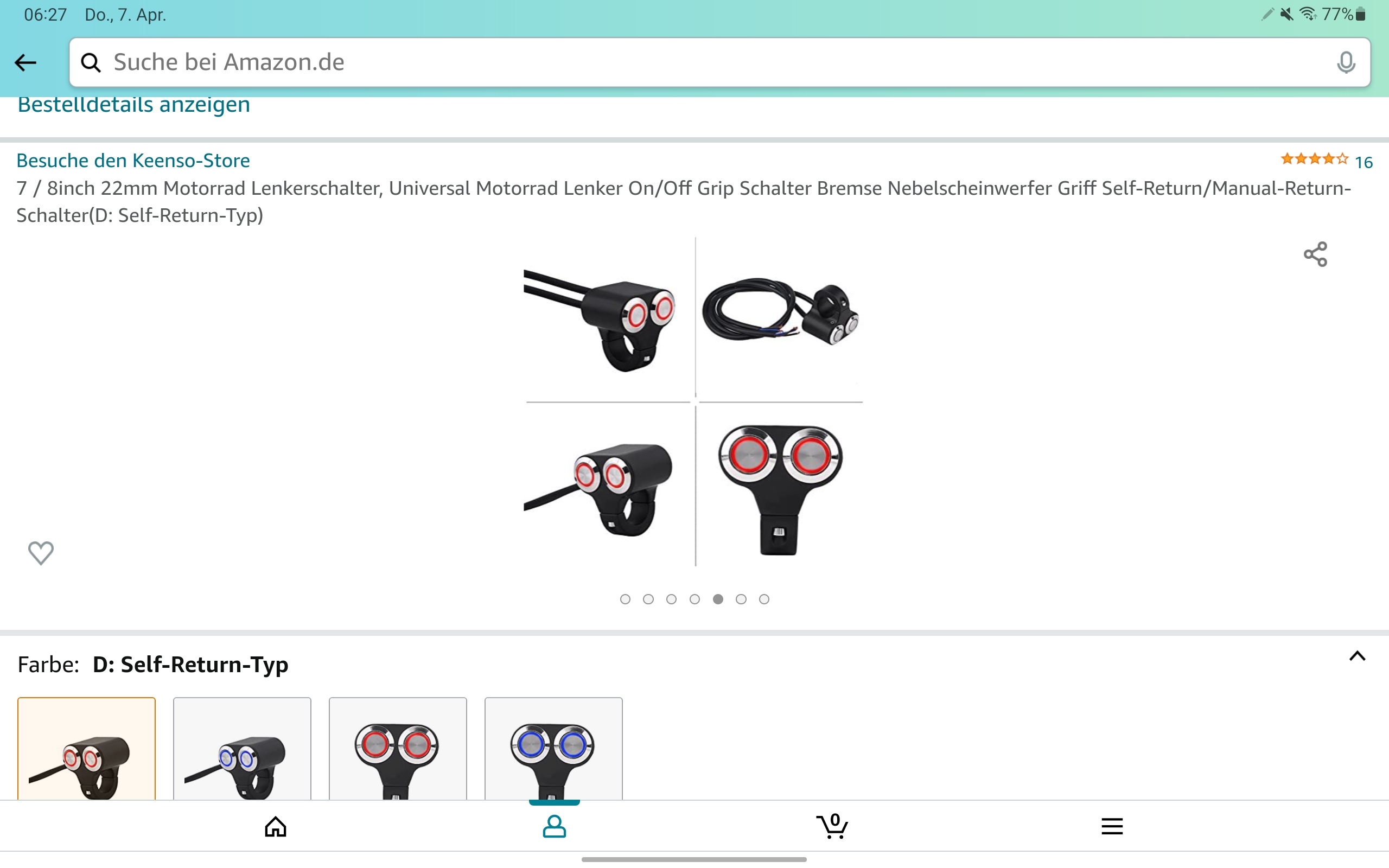Choose the blue angled switch variant thumbnail
The width and height of the screenshot is (1389, 868).
pos(242,749)
